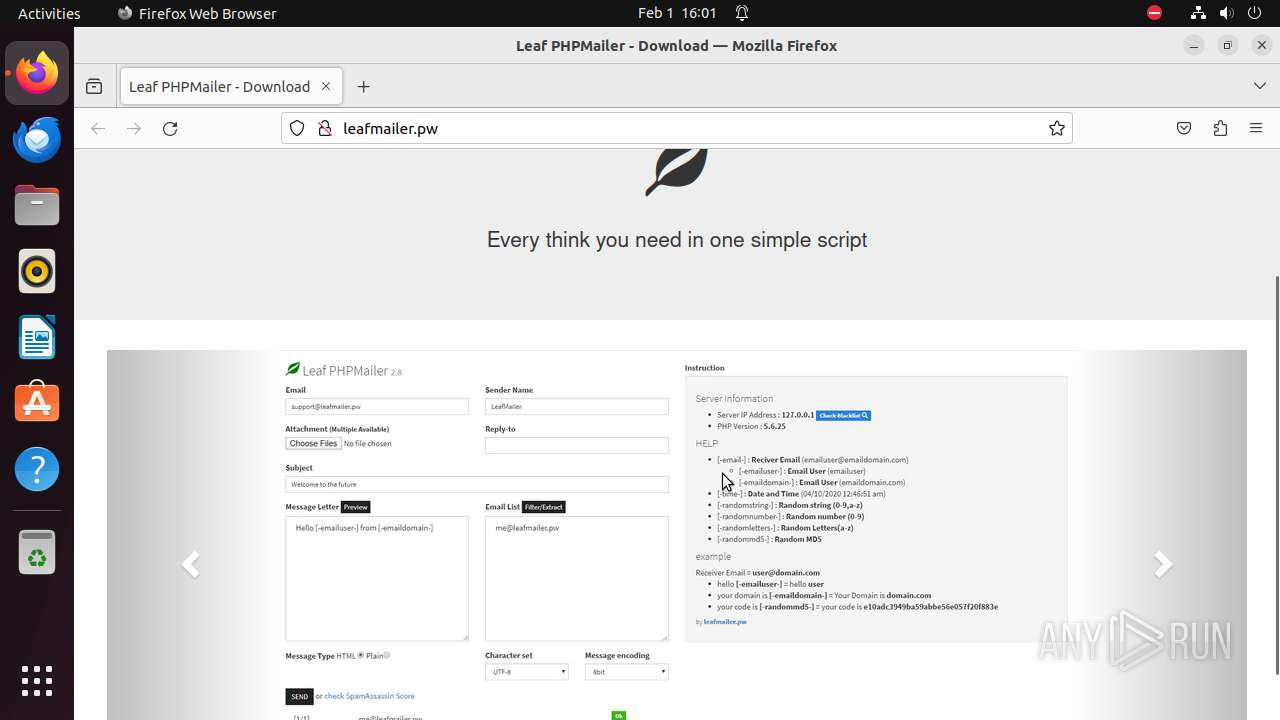The image size is (1280, 720).
Task: Show previous carousel slide
Action: (x=191, y=564)
